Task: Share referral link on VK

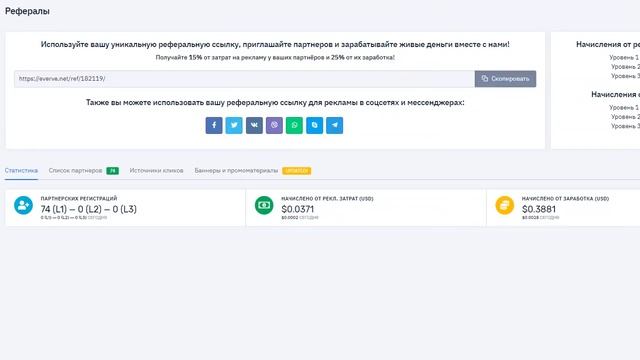Action: [x=254, y=125]
